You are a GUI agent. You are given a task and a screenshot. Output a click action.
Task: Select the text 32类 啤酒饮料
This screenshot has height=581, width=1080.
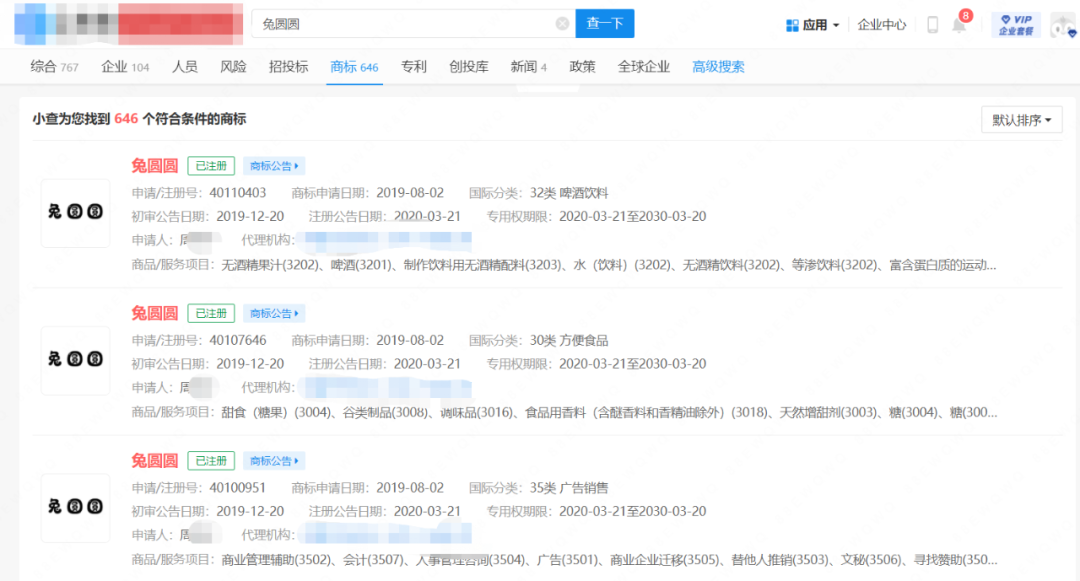pyautogui.click(x=569, y=193)
